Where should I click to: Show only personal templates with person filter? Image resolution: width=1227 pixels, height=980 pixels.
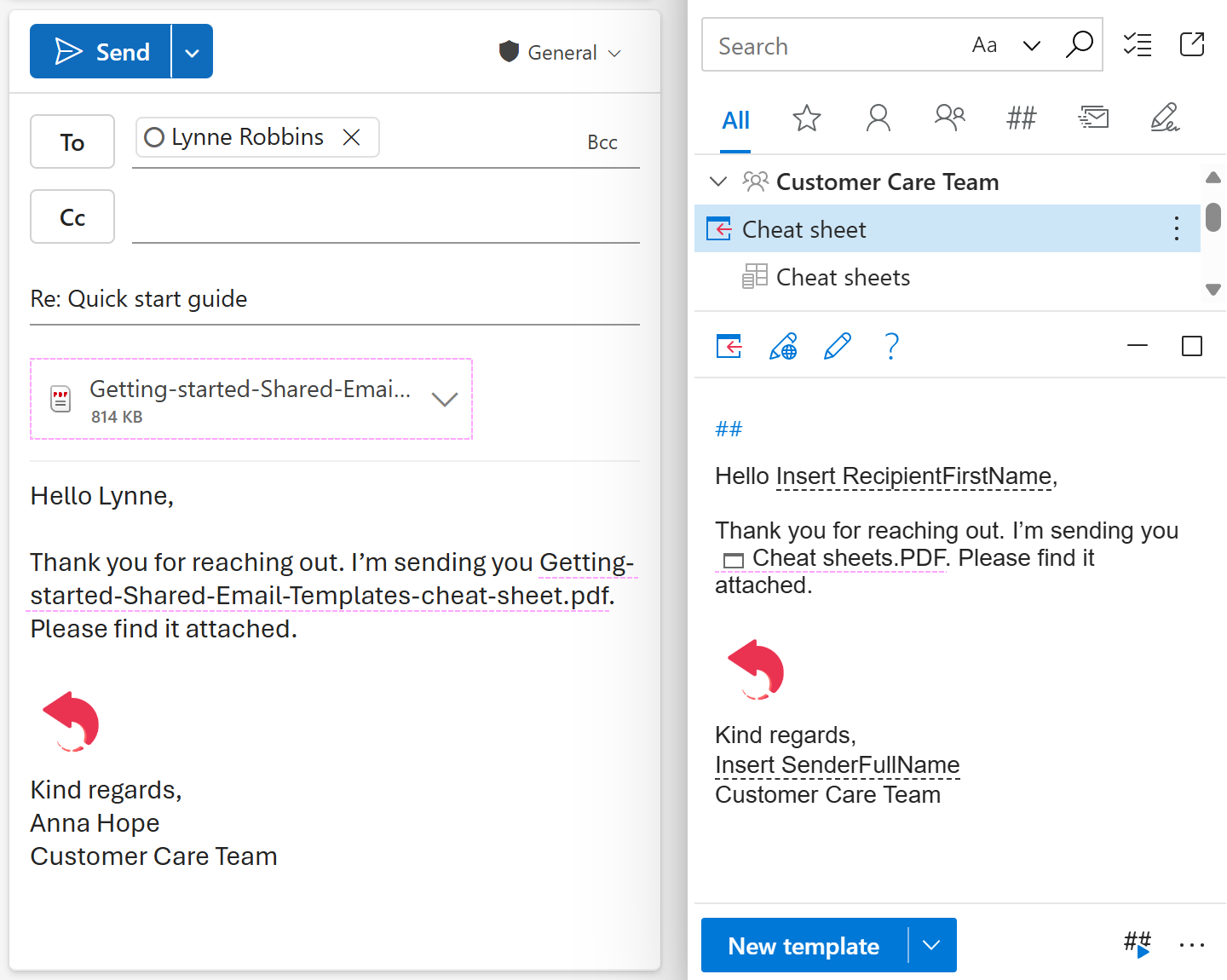coord(878,118)
